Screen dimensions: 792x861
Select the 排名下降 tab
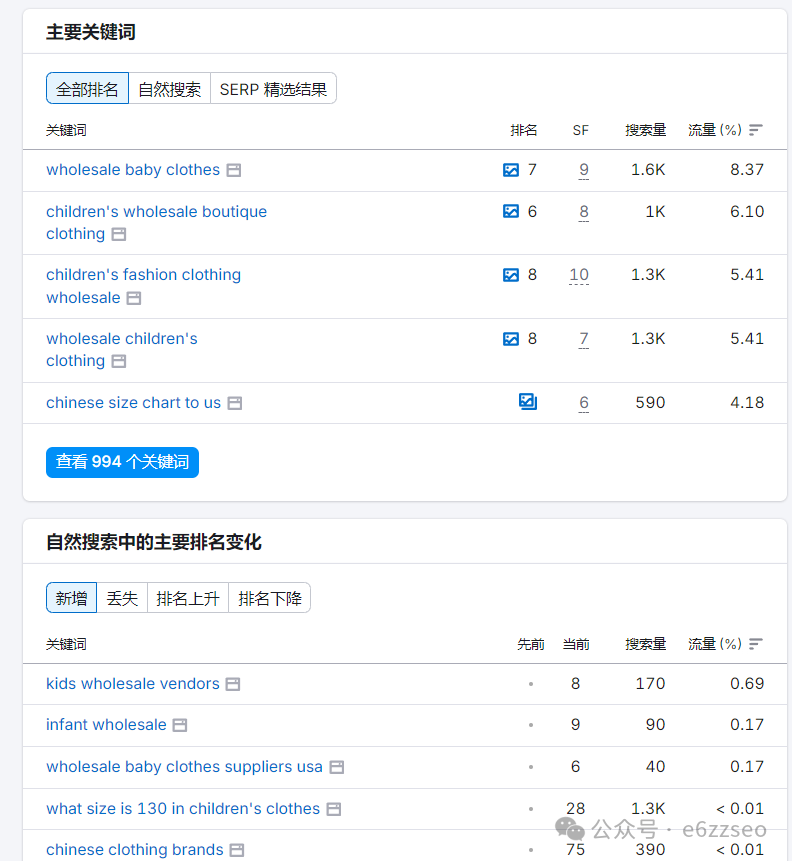tap(270, 598)
